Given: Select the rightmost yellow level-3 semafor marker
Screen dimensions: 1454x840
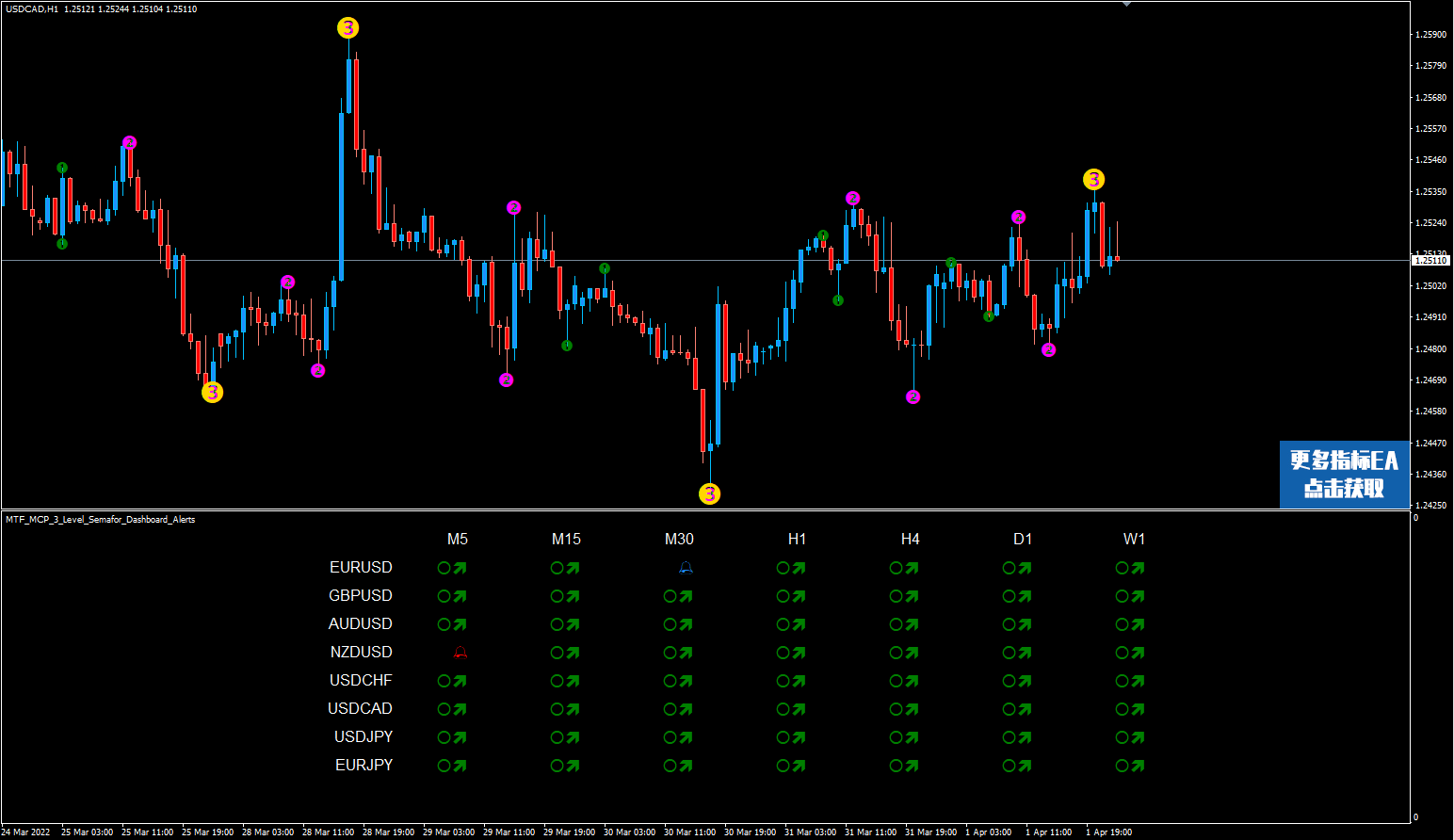Looking at the screenshot, I should [x=1093, y=179].
